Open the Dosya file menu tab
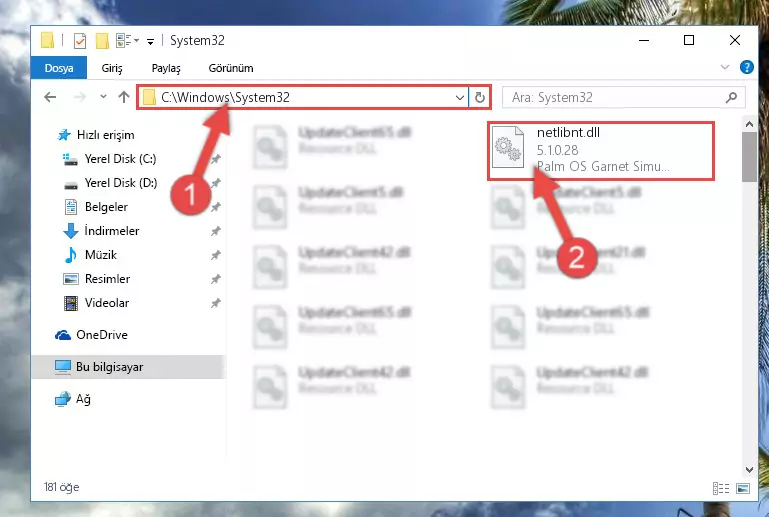Viewport: 769px width, 517px height. pos(59,68)
